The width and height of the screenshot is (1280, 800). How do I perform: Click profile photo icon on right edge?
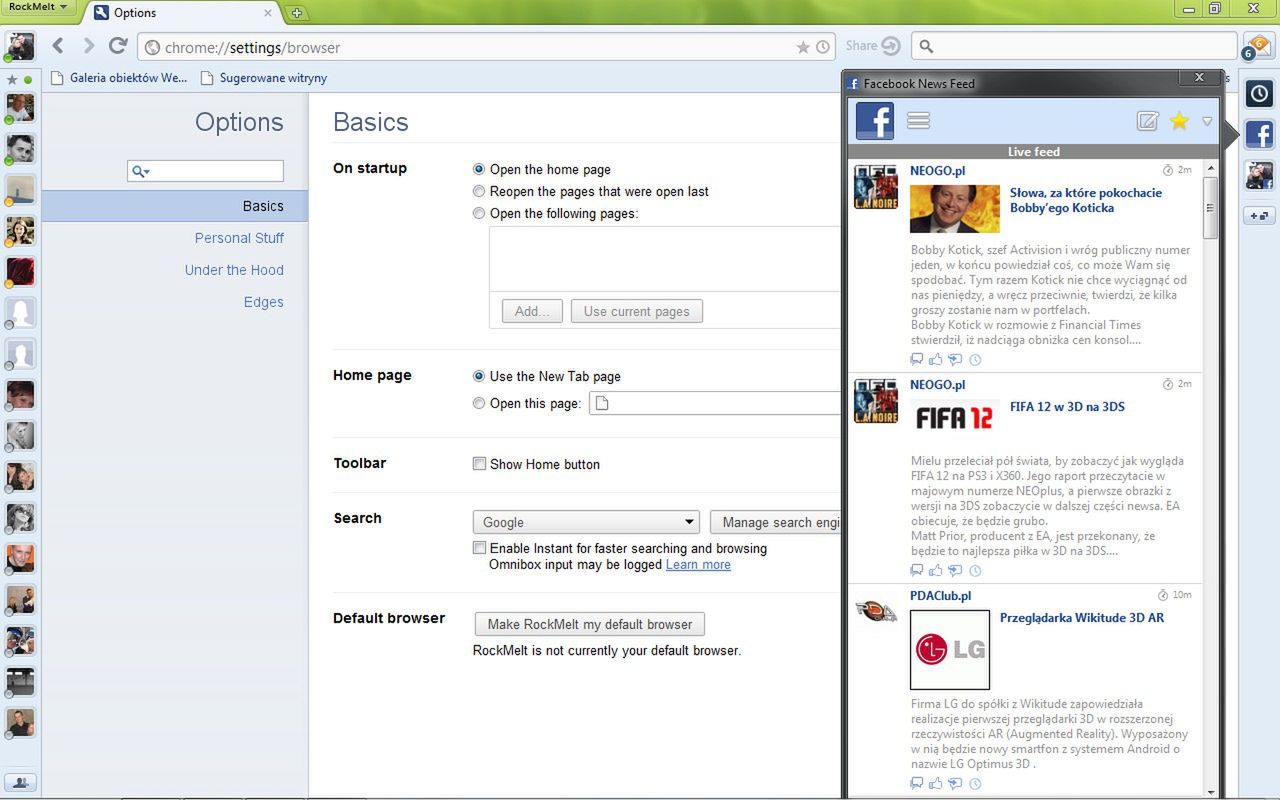pos(1259,175)
